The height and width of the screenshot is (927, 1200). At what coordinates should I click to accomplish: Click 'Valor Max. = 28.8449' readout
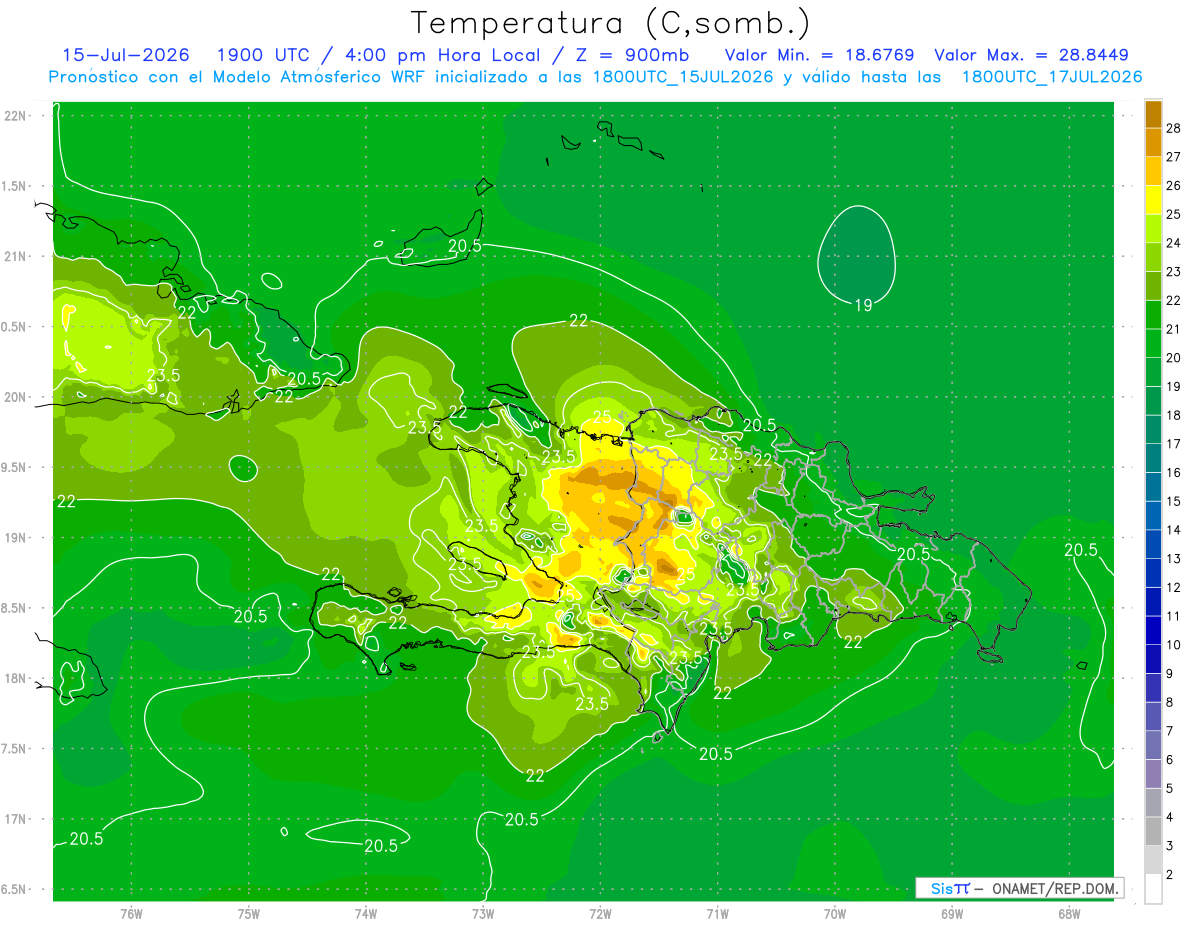click(1031, 55)
